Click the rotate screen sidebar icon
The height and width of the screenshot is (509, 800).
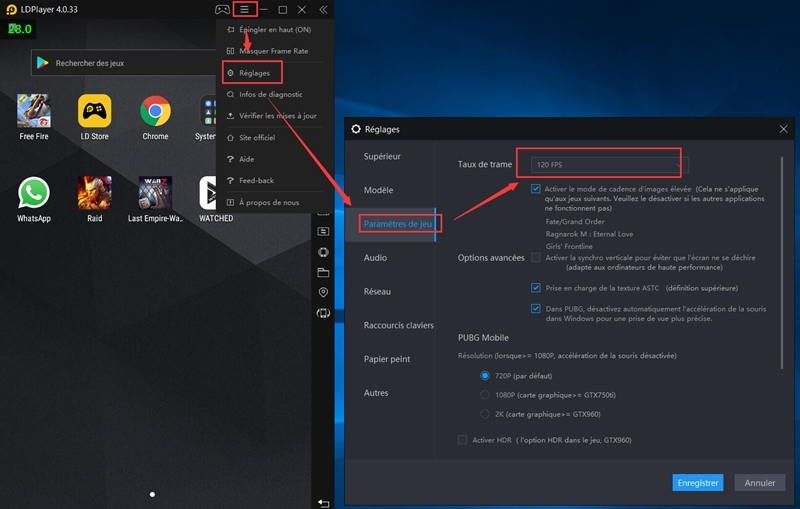point(323,313)
